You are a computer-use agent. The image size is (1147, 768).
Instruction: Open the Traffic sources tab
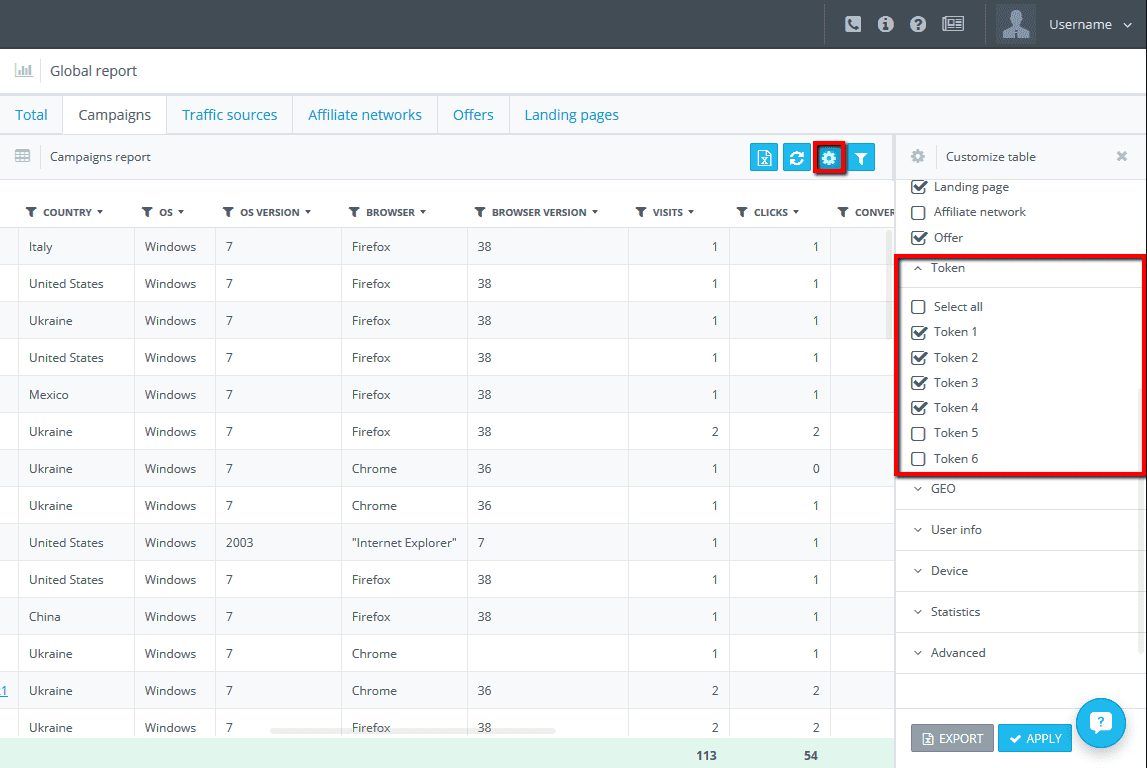tap(230, 115)
